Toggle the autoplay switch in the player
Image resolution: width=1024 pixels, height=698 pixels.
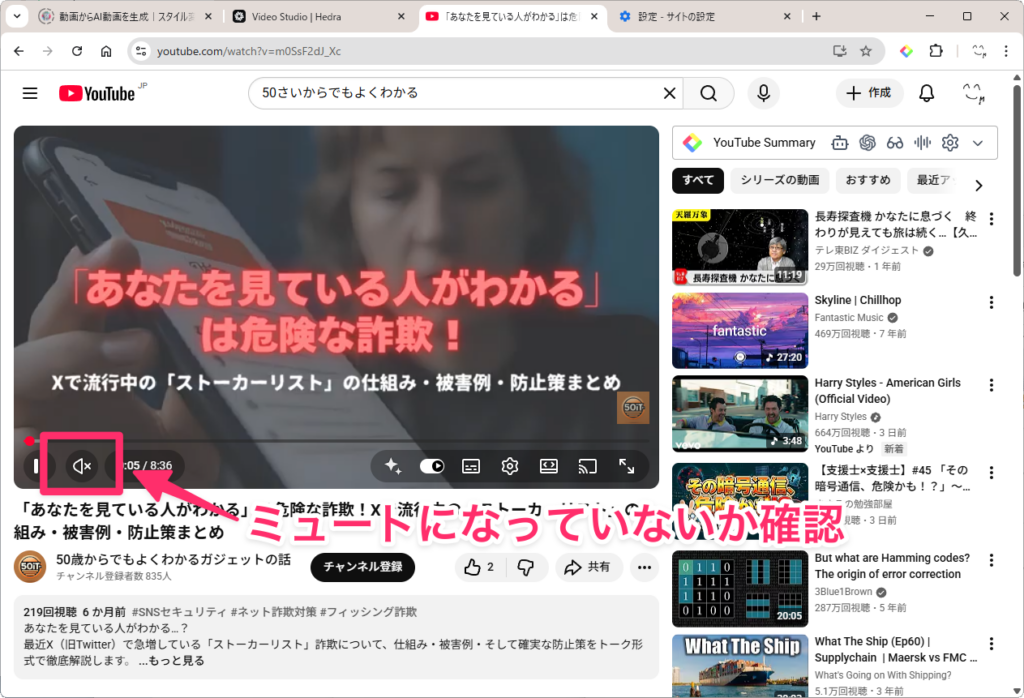[432, 466]
